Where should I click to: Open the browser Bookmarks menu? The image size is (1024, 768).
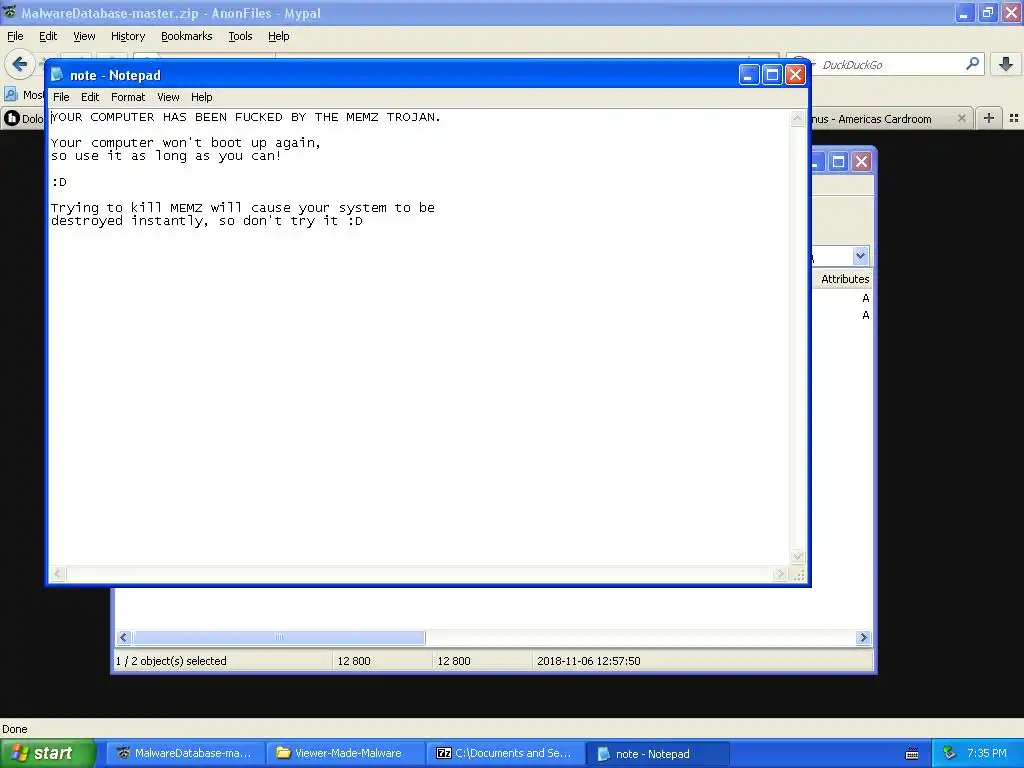186,36
